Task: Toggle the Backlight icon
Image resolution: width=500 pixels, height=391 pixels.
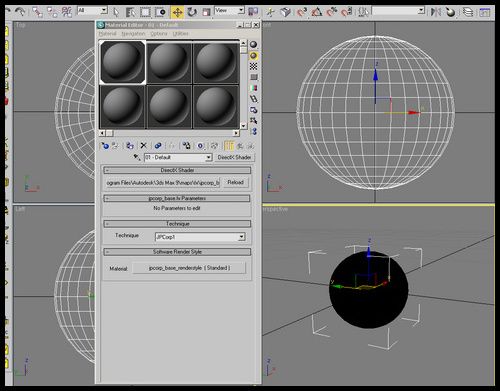Action: pos(254,55)
